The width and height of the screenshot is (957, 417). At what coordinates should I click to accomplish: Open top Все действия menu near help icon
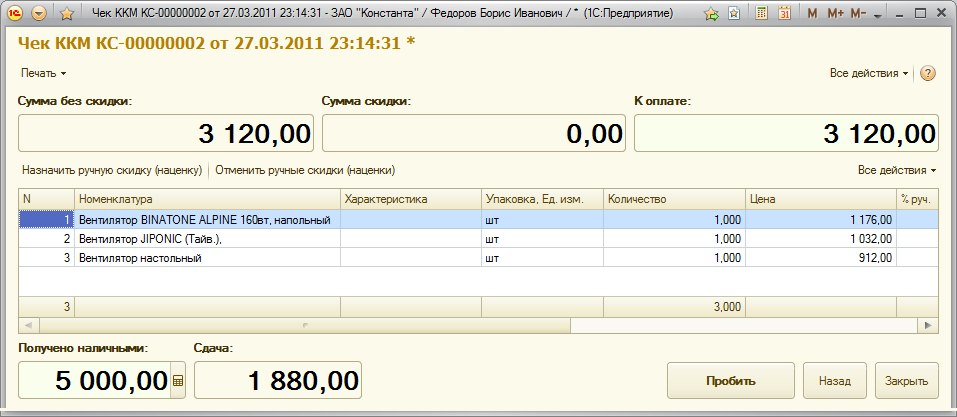coord(869,73)
